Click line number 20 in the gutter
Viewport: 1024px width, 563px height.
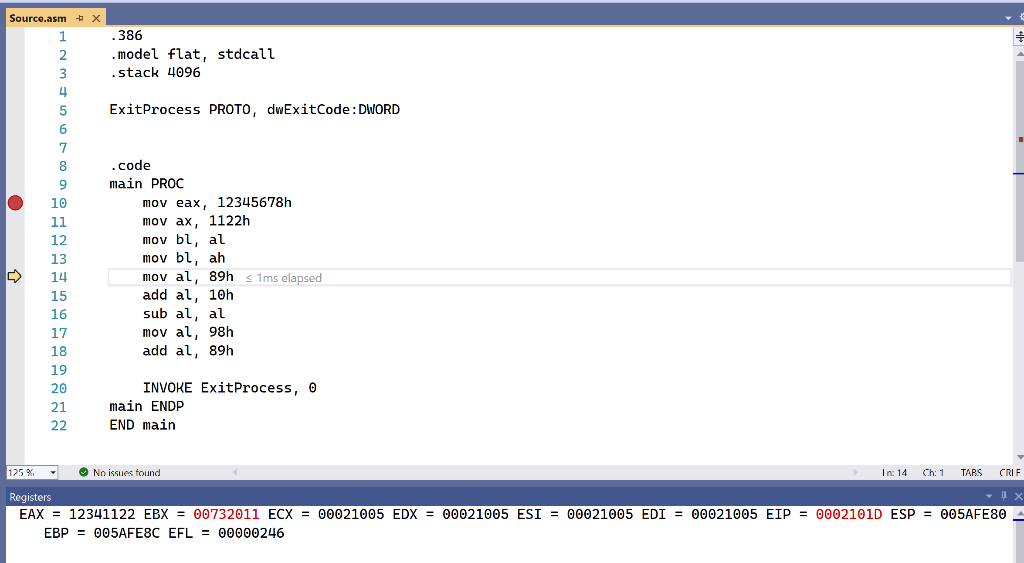pos(59,389)
